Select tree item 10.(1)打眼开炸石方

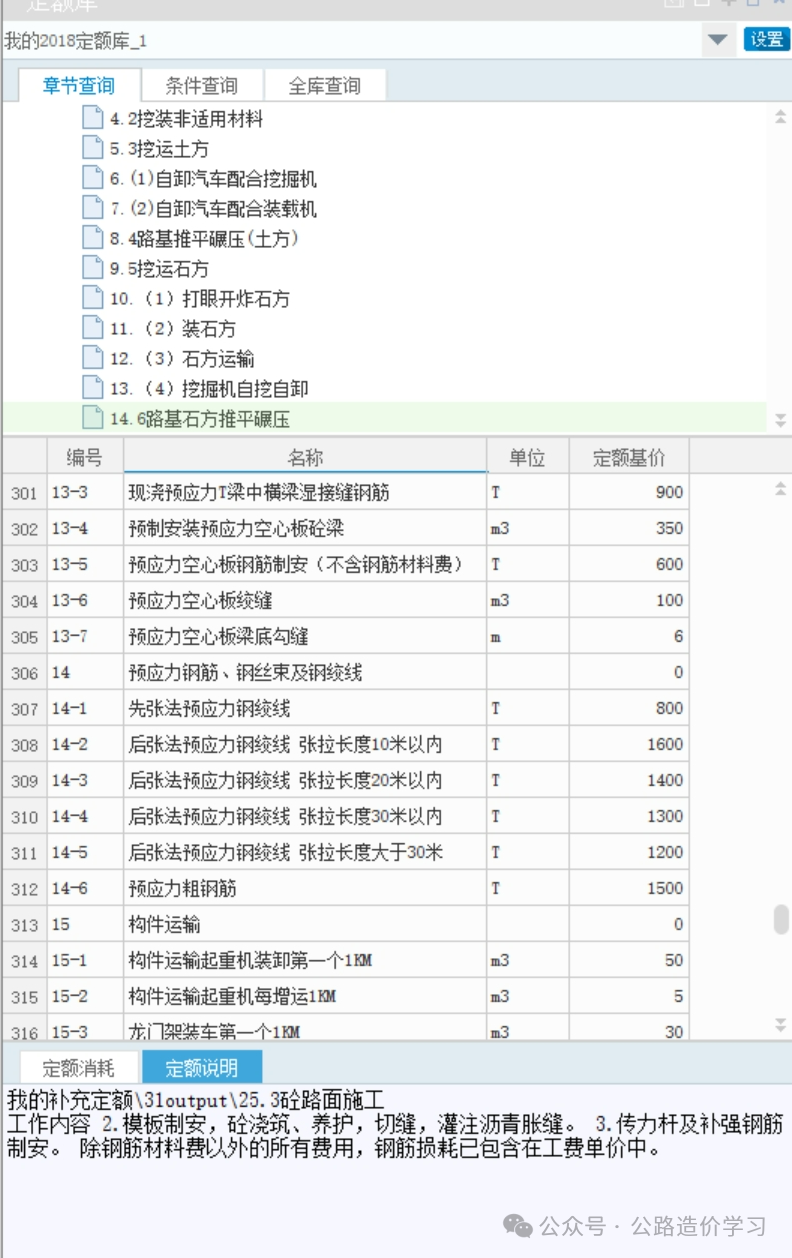199,299
